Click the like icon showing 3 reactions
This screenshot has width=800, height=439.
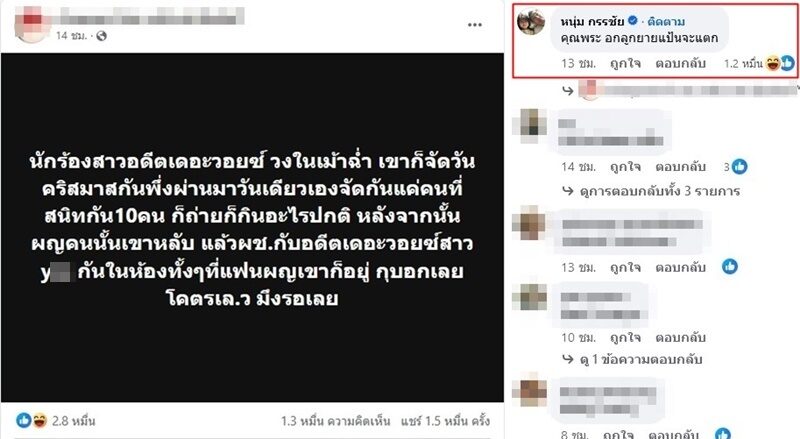point(739,166)
